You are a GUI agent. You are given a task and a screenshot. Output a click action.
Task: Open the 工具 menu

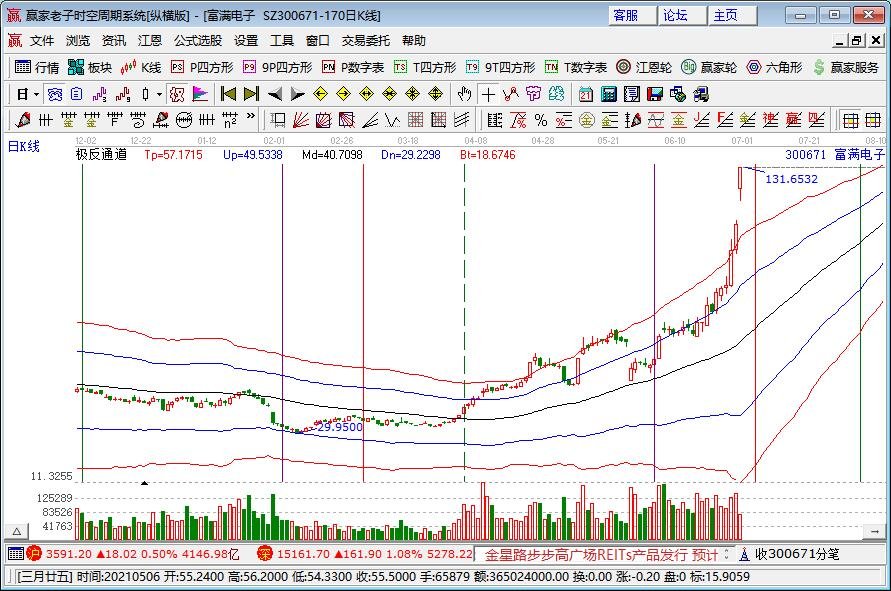tap(283, 40)
